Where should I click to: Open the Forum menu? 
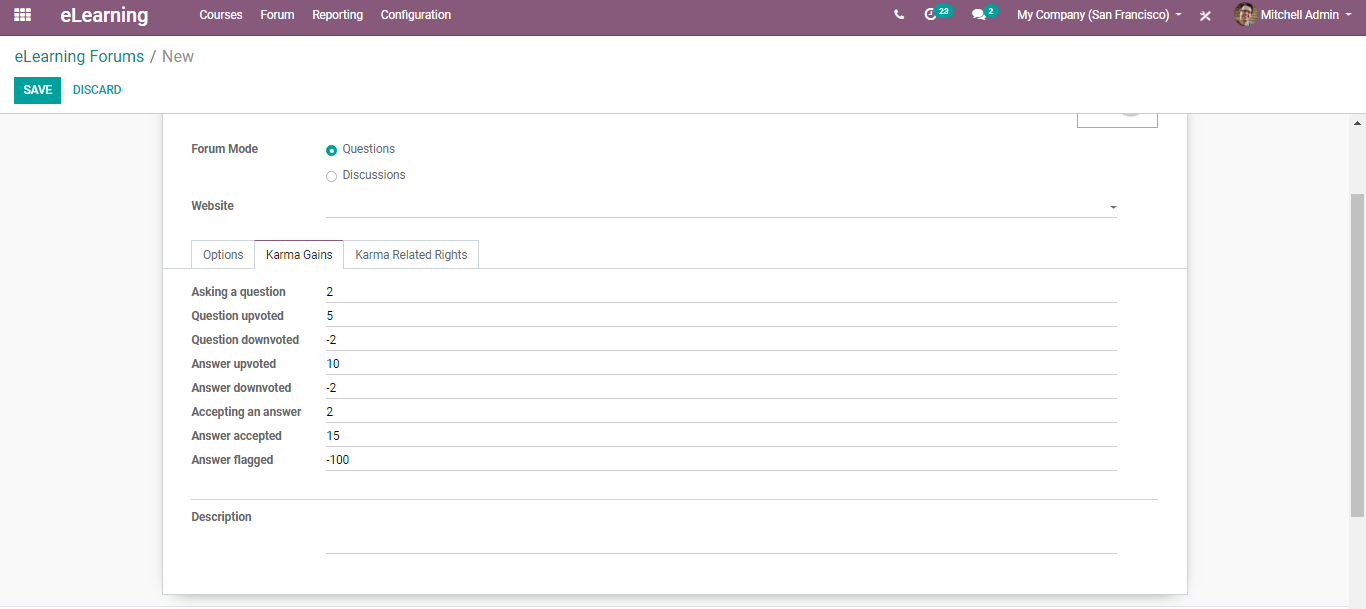[277, 15]
